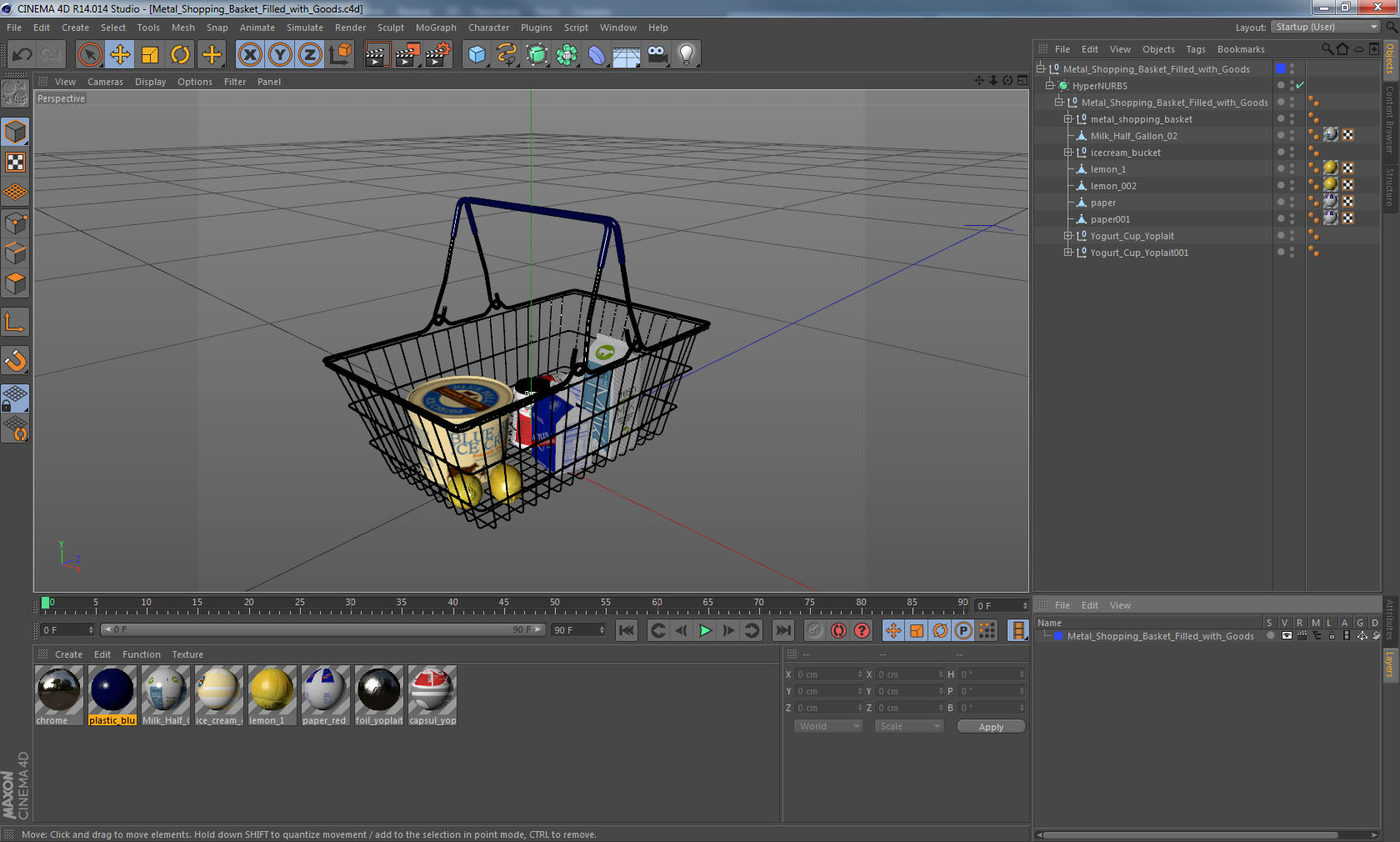The image size is (1400, 842).
Task: Open Edit Render Settings icon
Action: click(437, 55)
